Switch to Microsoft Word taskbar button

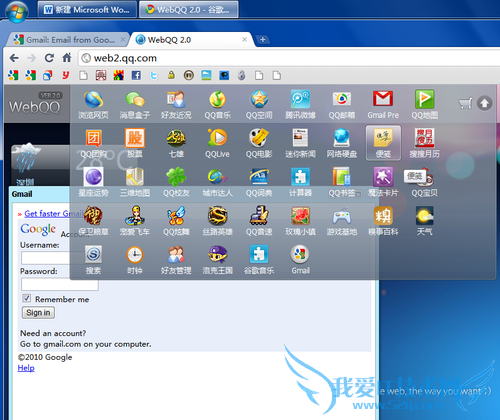click(x=87, y=9)
